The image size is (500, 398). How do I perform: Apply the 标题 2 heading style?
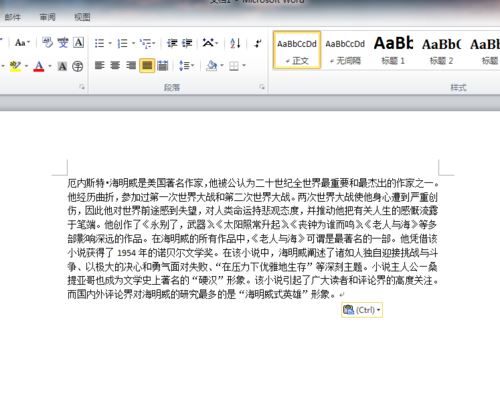(441, 50)
